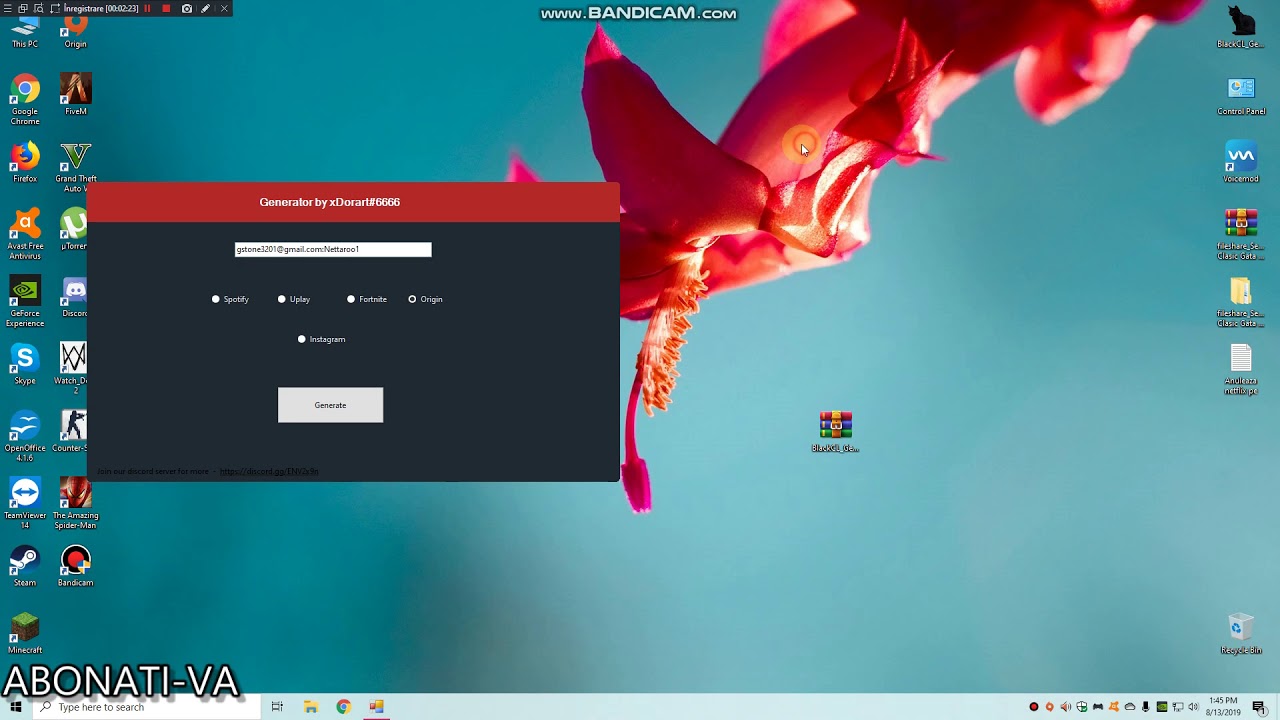
Task: Launch The Amazing Spider-Man desktop icon
Action: (x=75, y=504)
